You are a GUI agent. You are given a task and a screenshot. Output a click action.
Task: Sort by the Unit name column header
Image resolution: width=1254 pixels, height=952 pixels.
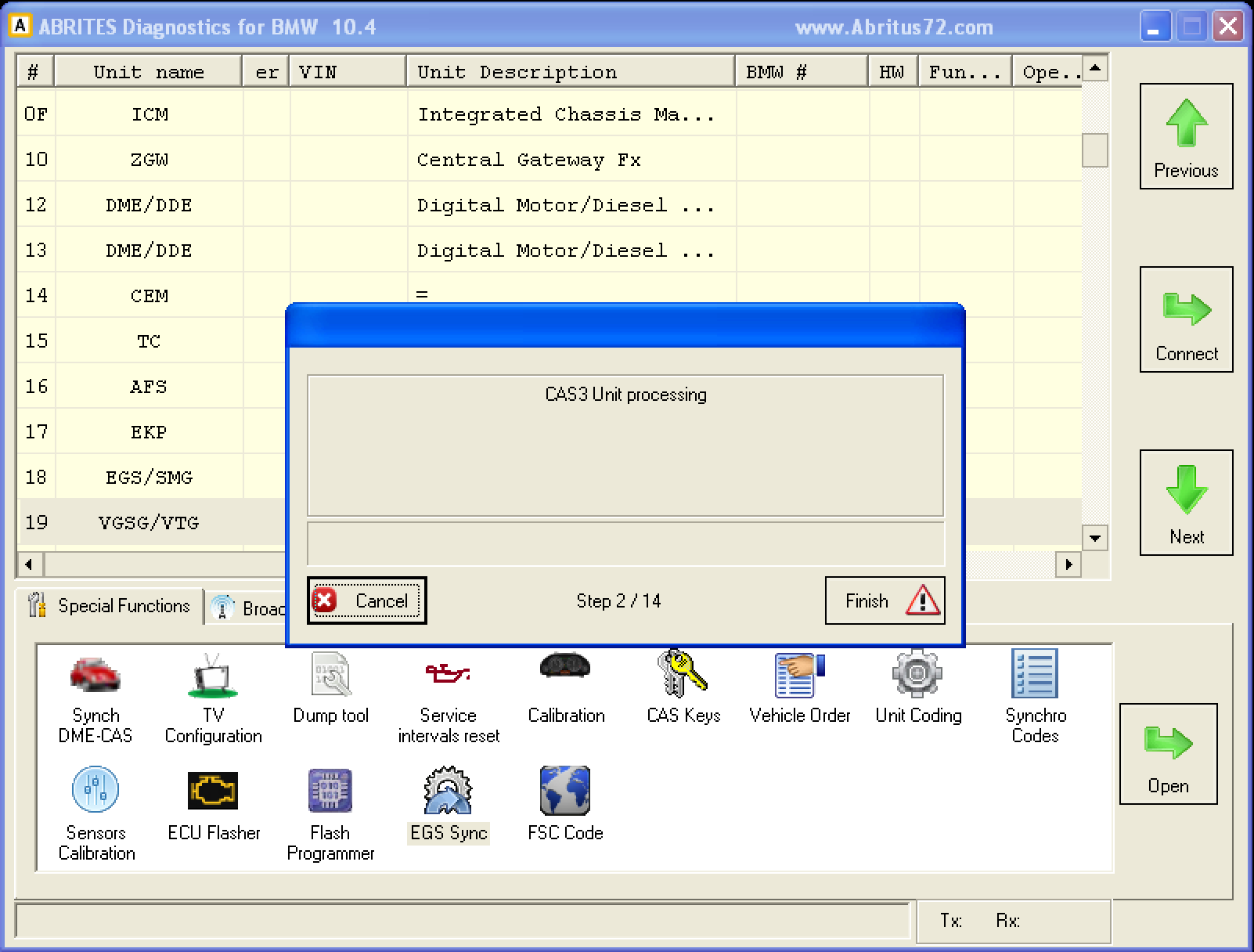click(x=149, y=72)
